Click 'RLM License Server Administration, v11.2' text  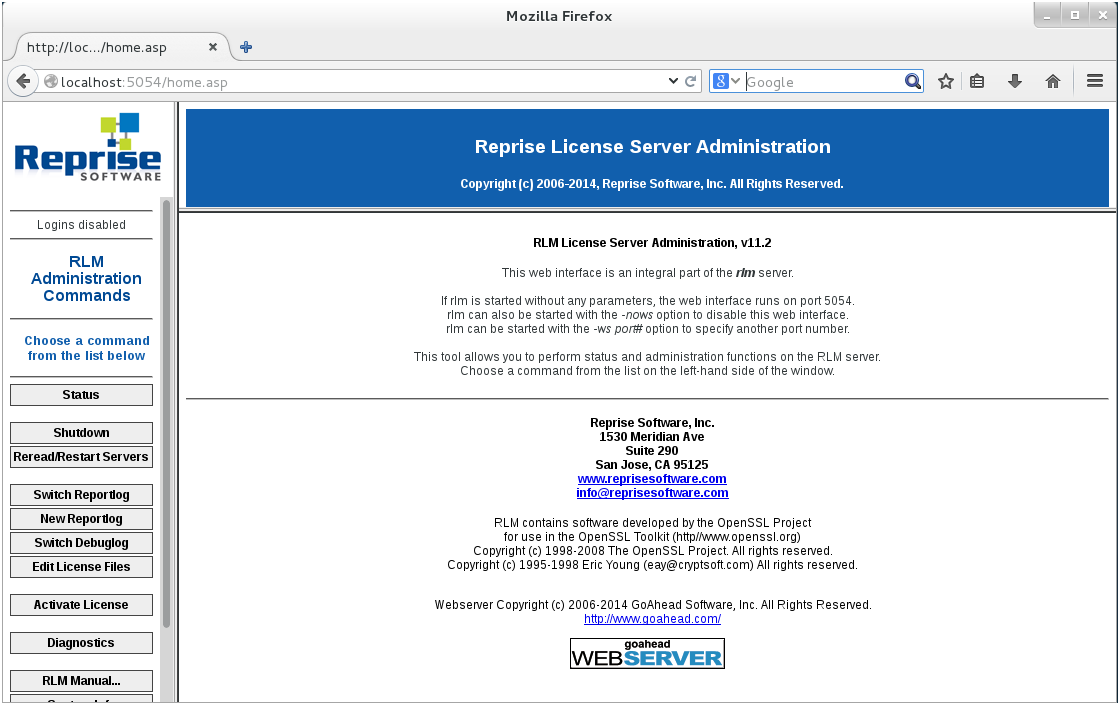(x=652, y=243)
